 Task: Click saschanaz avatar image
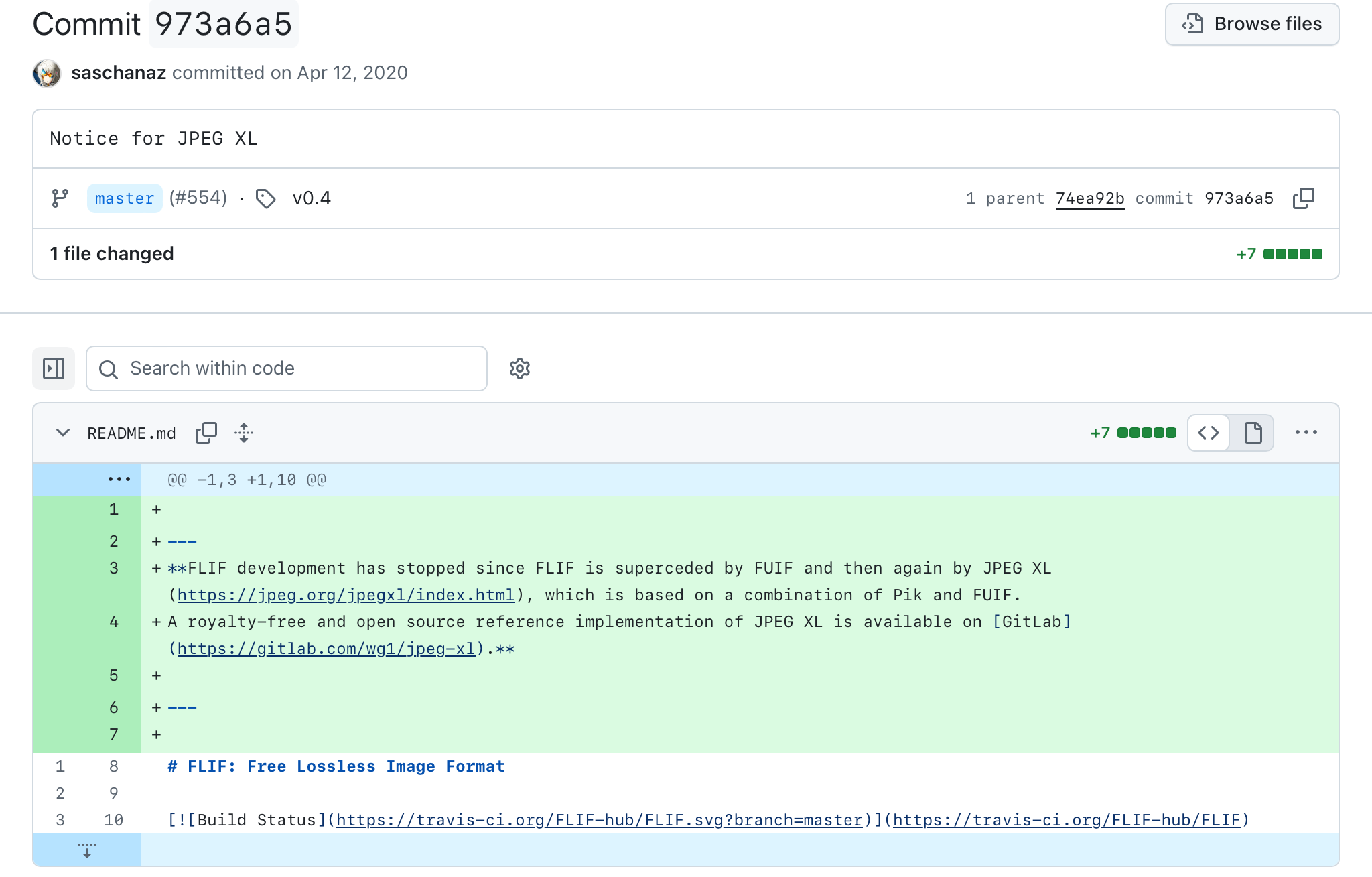47,73
